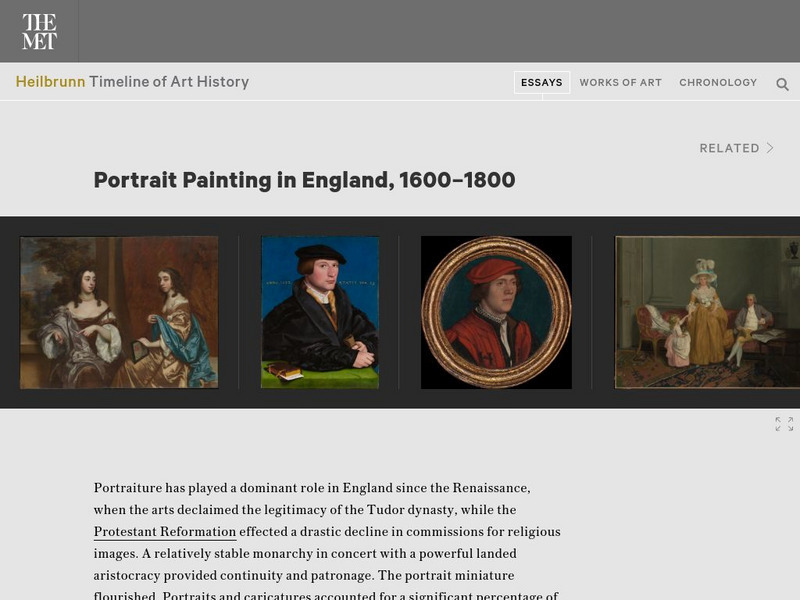800x600 pixels.
Task: Switch to Works of Art tab
Action: point(620,83)
